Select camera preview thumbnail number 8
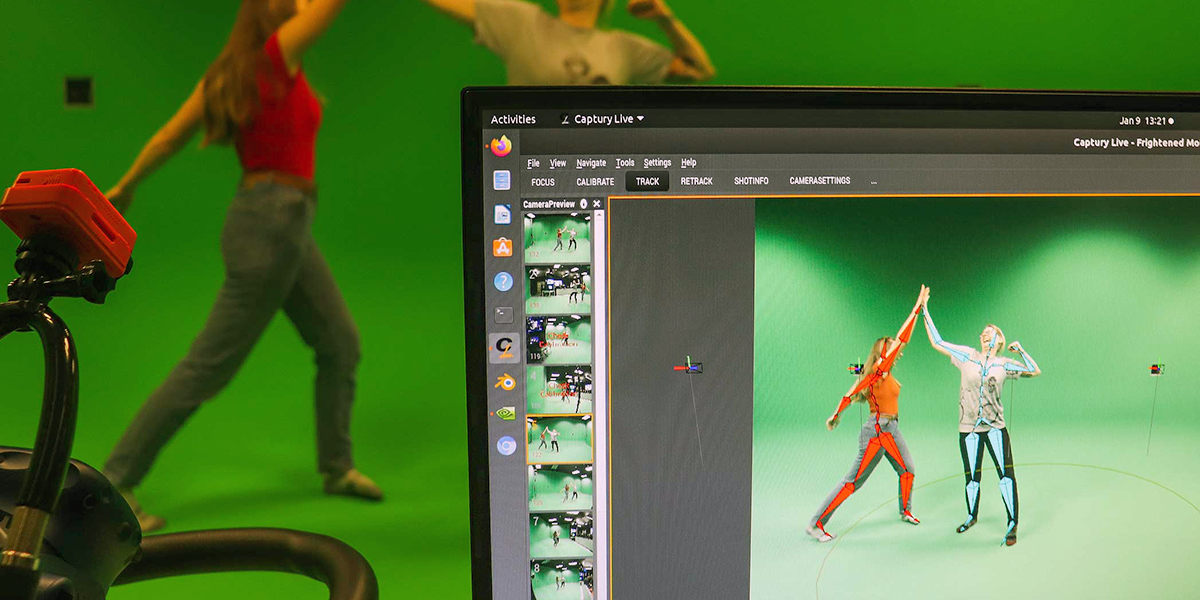Viewport: 1200px width, 600px height. [562, 581]
